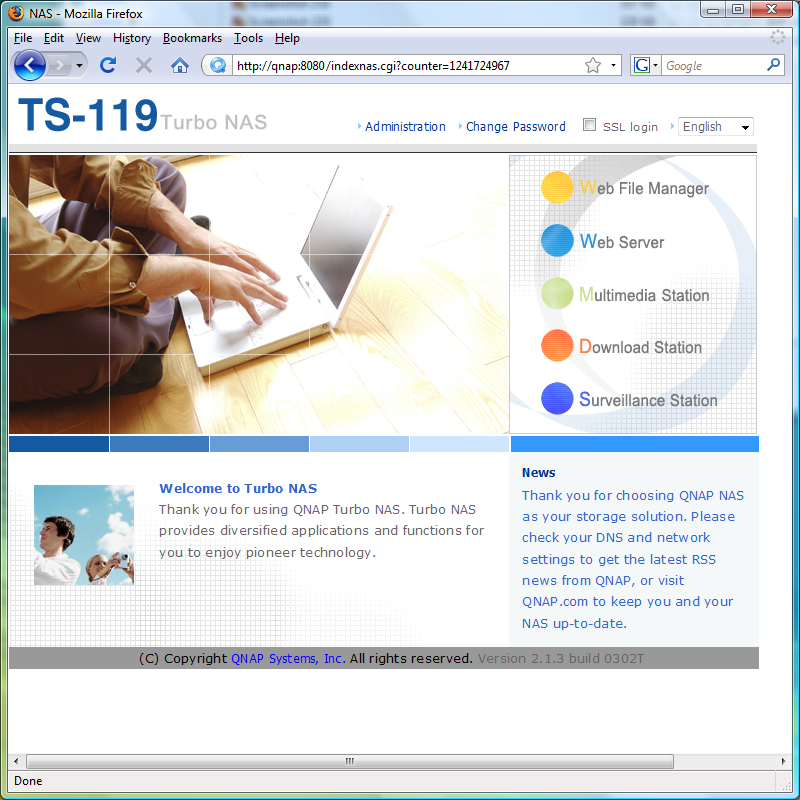Click the Version 2.1.3 build text
The height and width of the screenshot is (800, 800).
561,659
